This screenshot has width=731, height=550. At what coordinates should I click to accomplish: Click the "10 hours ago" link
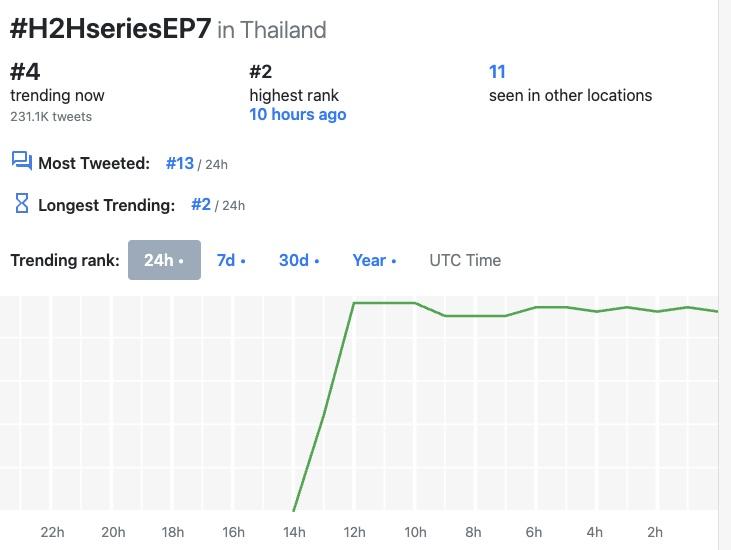coord(298,114)
